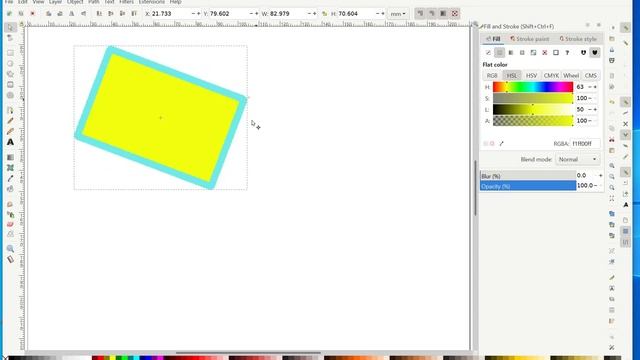The width and height of the screenshot is (640, 360).
Task: Select radial gradient fill mode
Action: (522, 53)
